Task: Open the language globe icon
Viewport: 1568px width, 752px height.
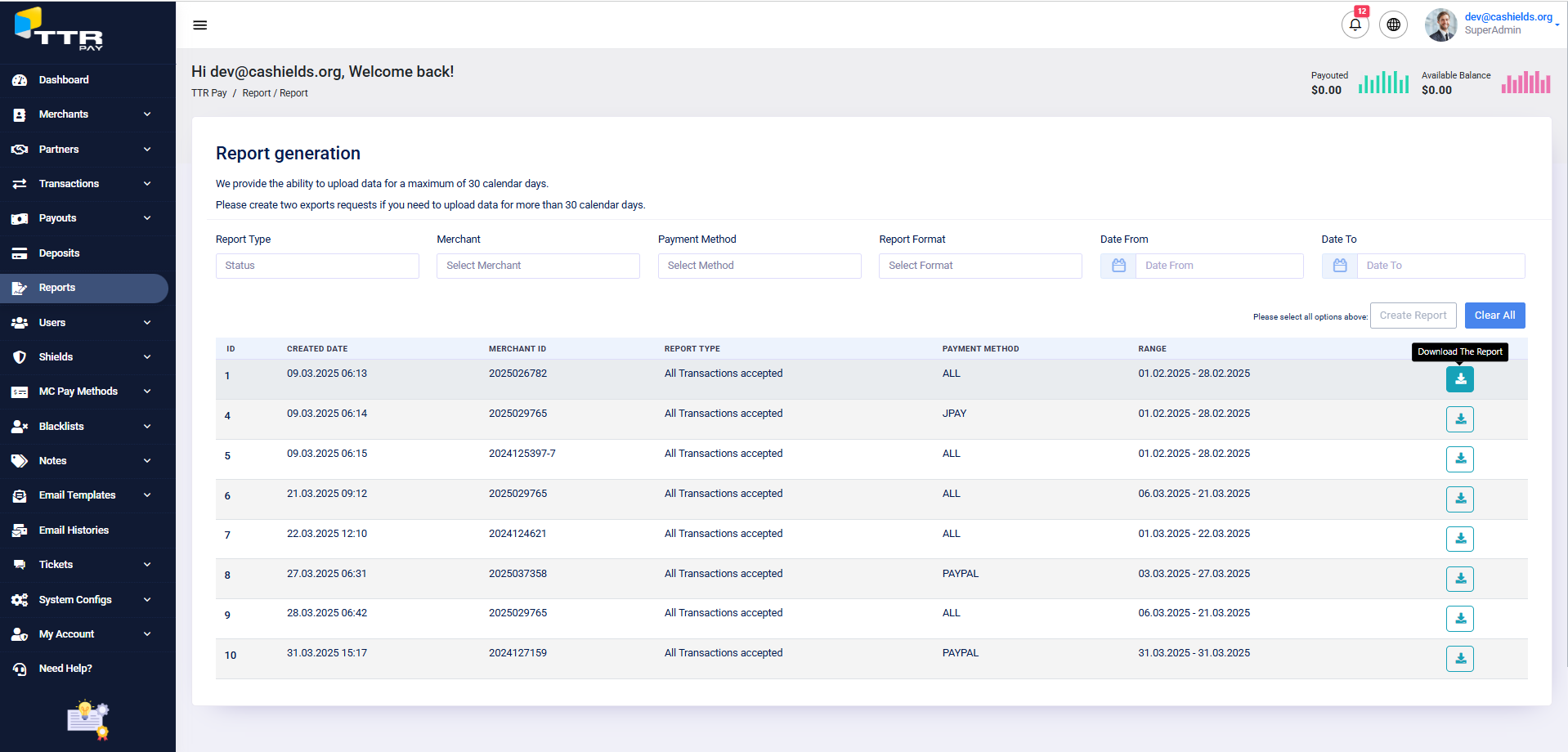Action: (x=1393, y=25)
